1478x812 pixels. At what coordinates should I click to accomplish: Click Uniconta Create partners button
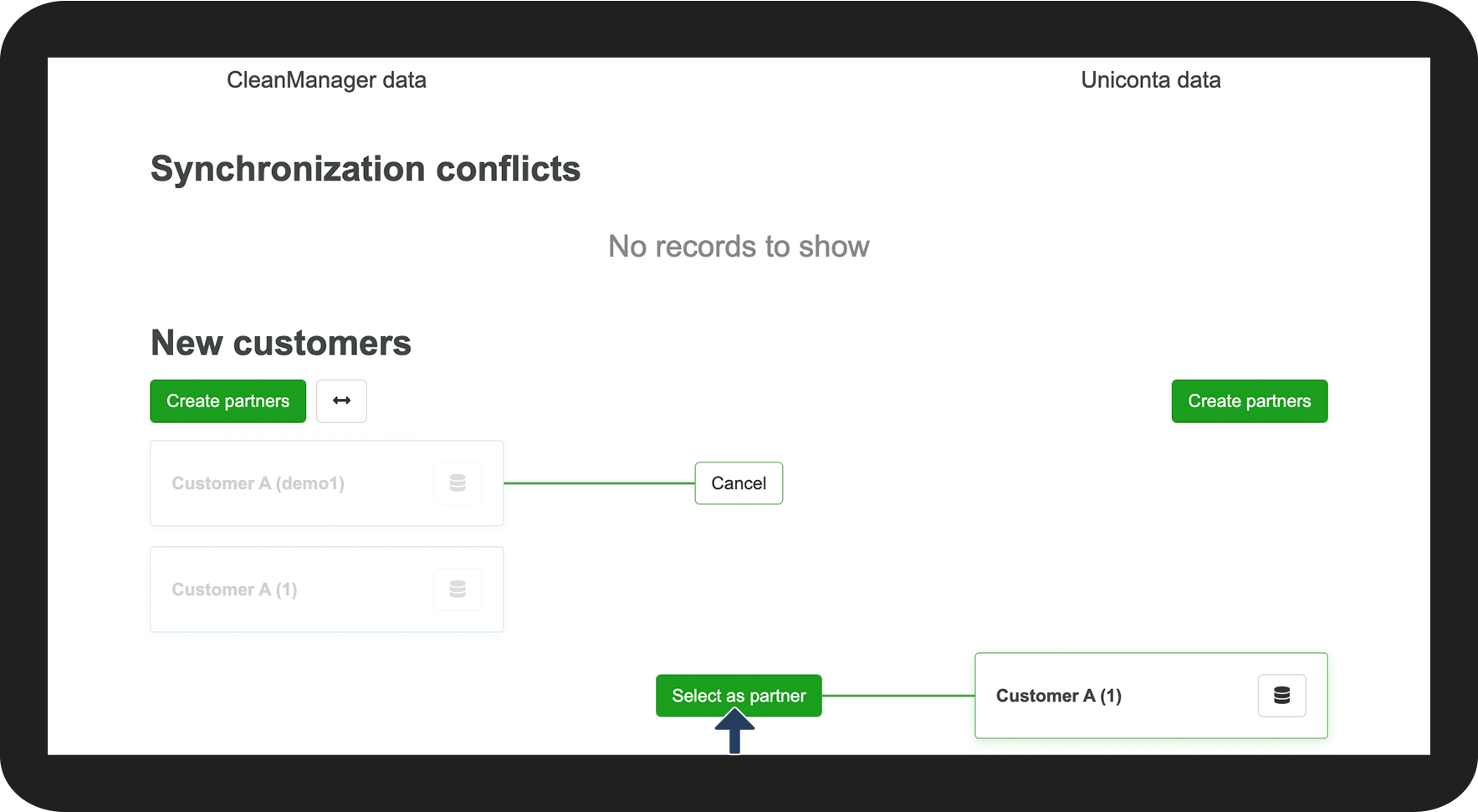click(1250, 401)
